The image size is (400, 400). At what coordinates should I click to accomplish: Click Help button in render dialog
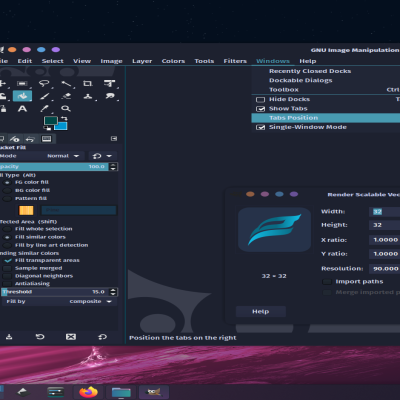(260, 311)
